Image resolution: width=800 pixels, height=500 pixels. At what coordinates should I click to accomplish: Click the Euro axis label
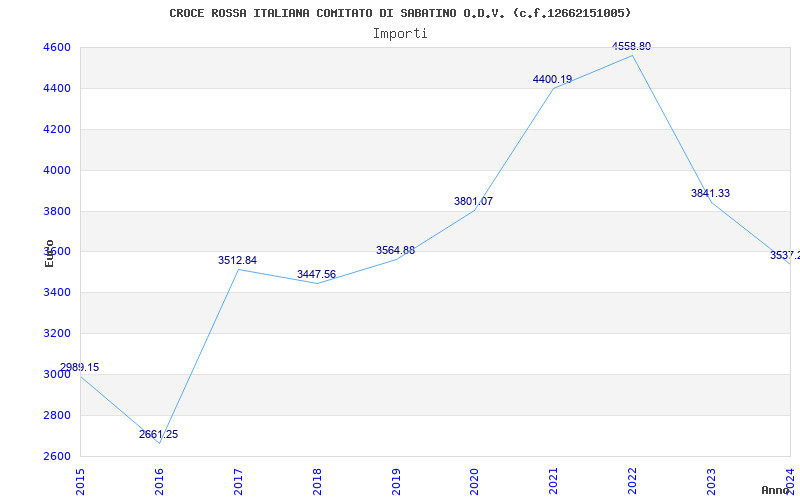pos(49,253)
